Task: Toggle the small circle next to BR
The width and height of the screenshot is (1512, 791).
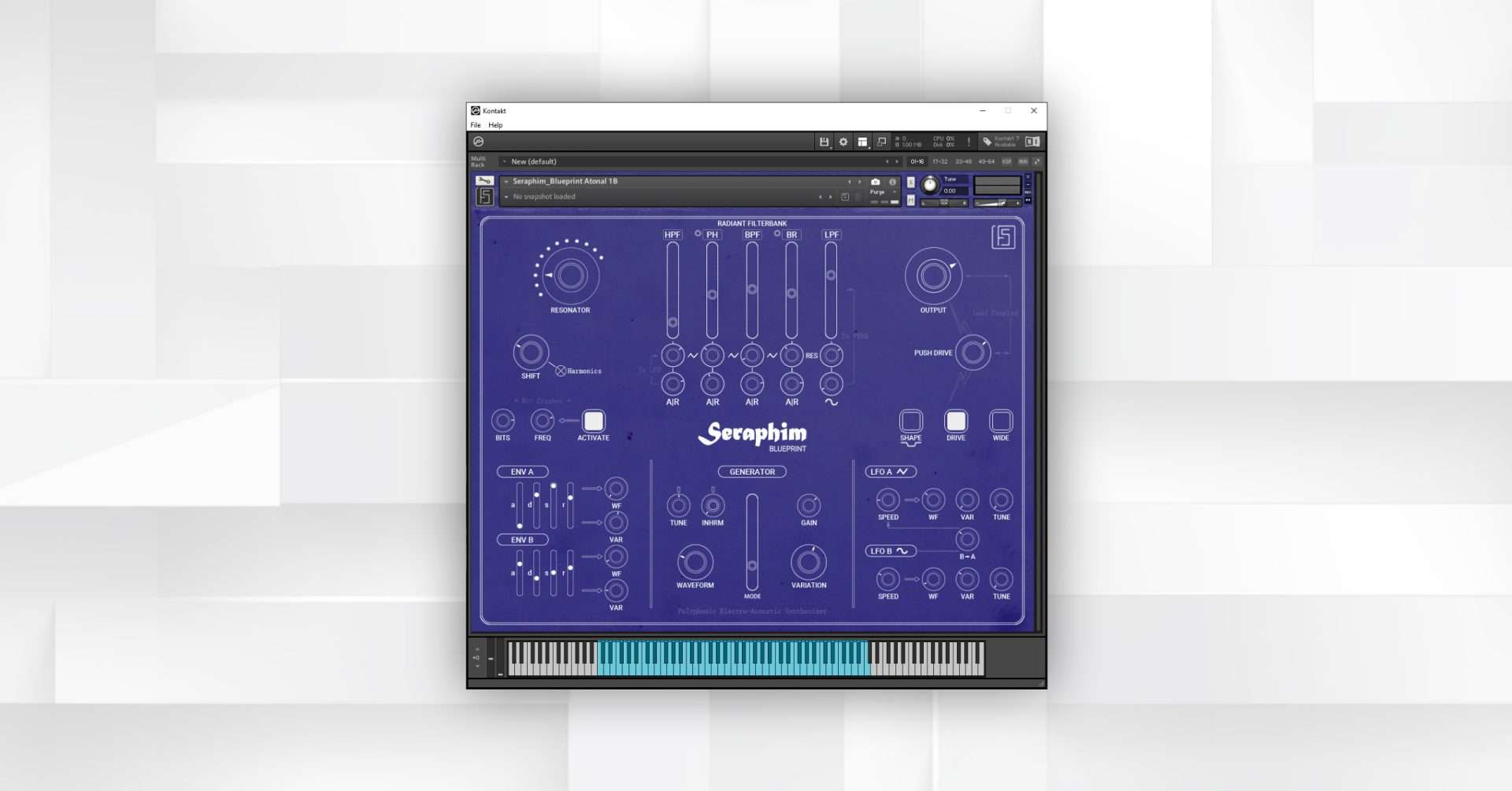Action: pos(777,234)
